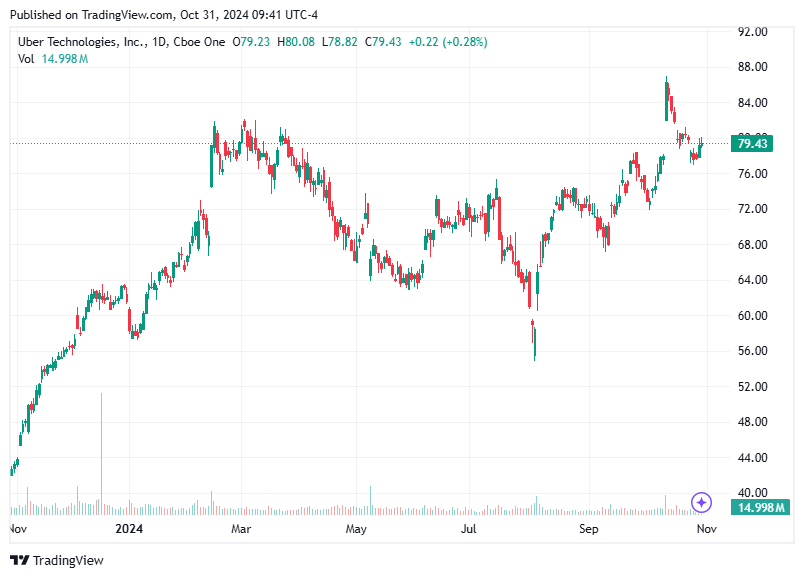Click the 56.00 price axis label

click(x=752, y=351)
